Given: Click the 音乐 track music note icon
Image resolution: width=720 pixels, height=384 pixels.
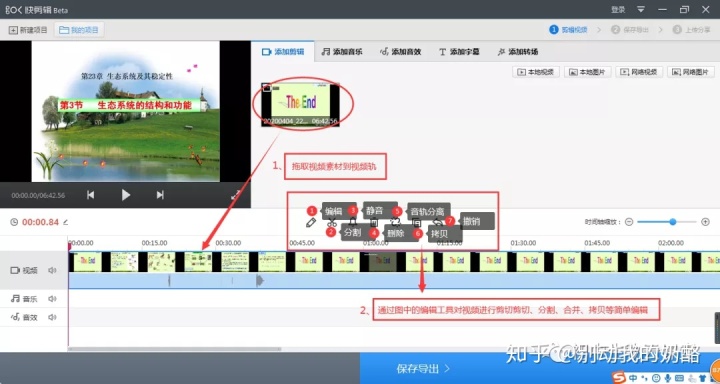Looking at the screenshot, I should pyautogui.click(x=15, y=299).
